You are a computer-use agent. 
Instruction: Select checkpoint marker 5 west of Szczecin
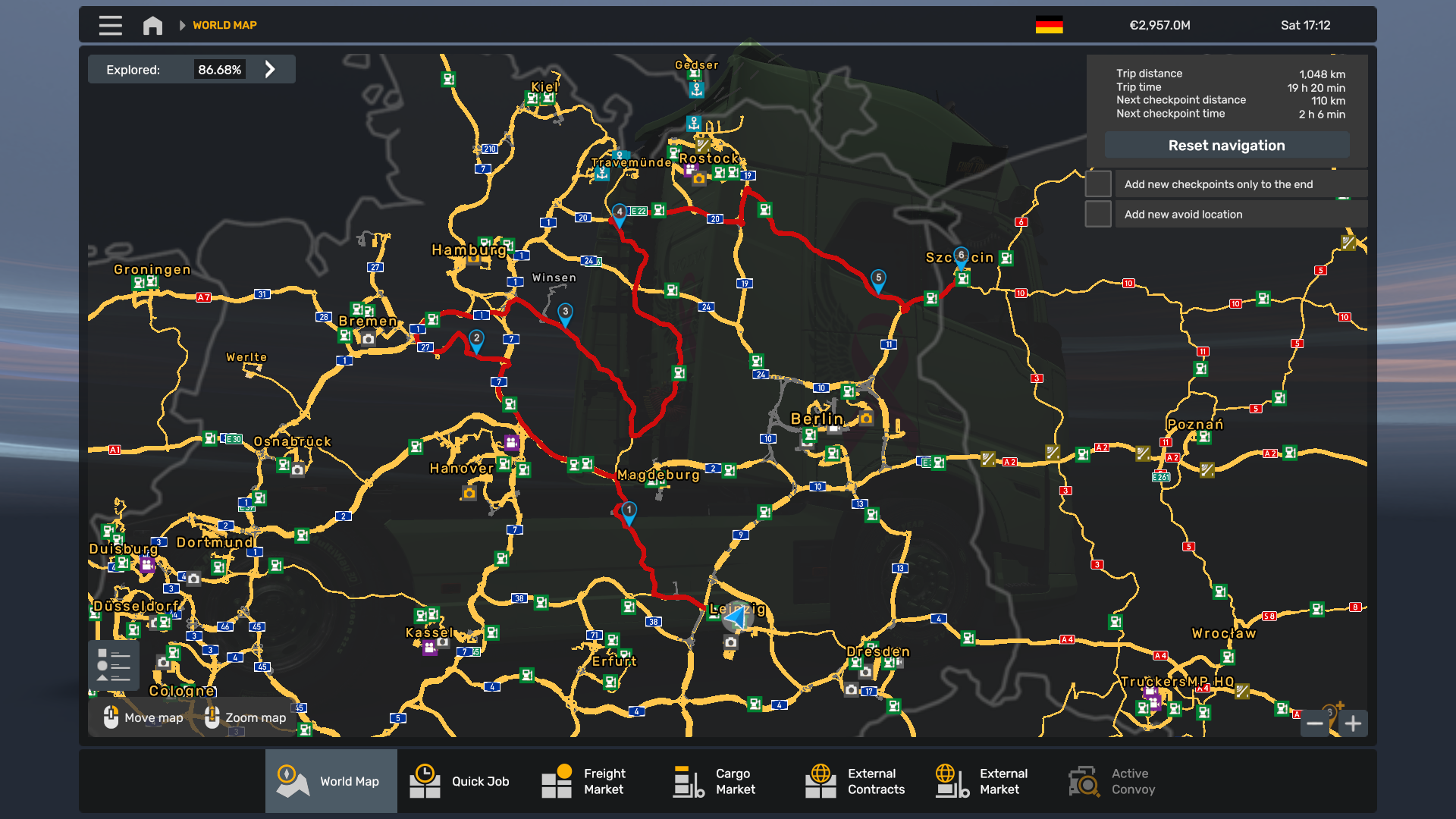pyautogui.click(x=878, y=280)
